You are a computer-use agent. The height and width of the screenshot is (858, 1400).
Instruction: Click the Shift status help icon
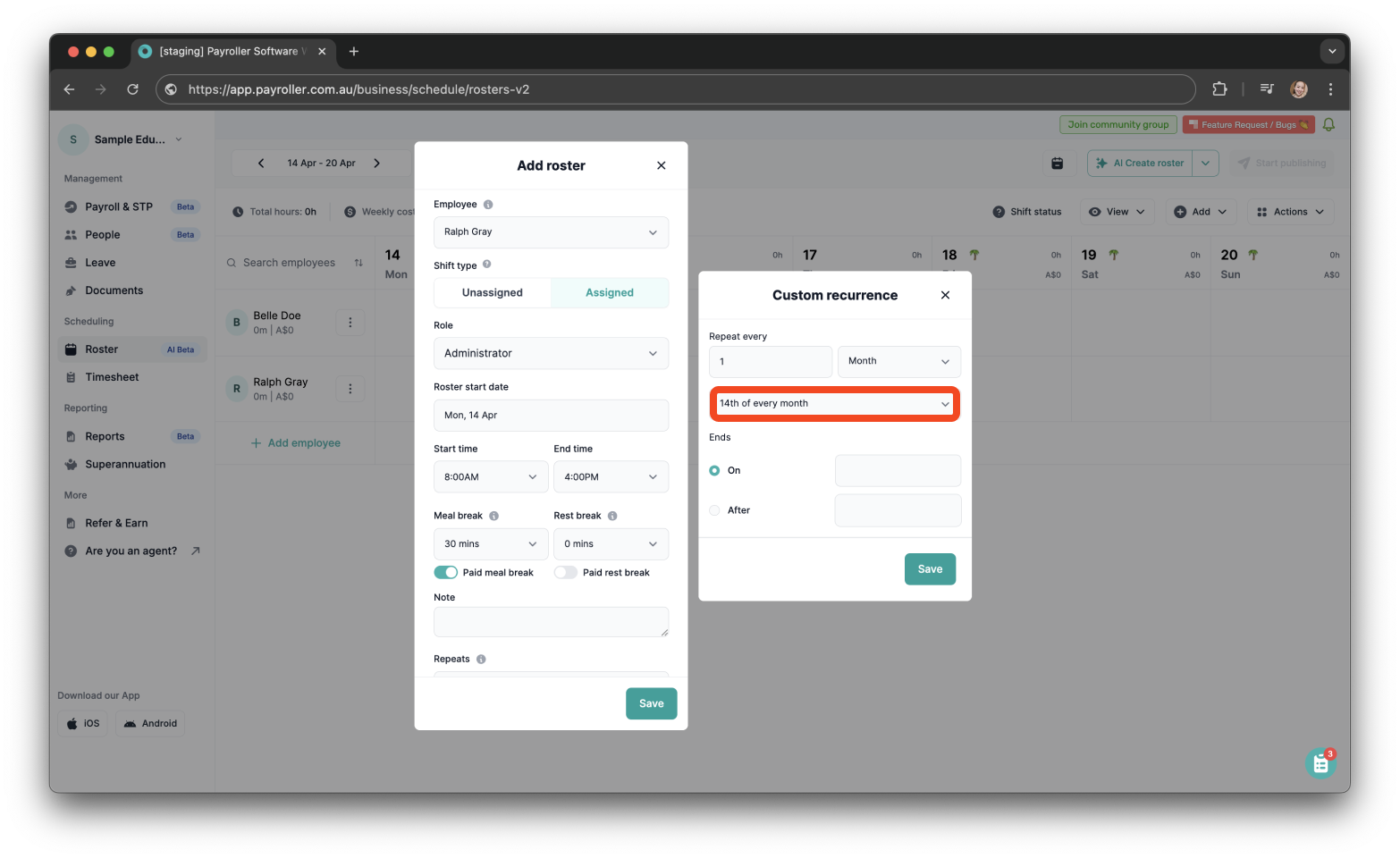coord(999,211)
